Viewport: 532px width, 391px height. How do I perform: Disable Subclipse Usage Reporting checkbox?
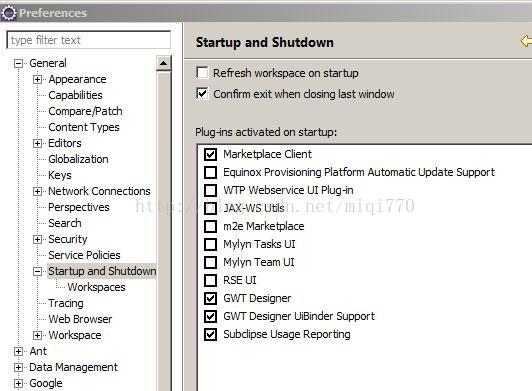[210, 334]
